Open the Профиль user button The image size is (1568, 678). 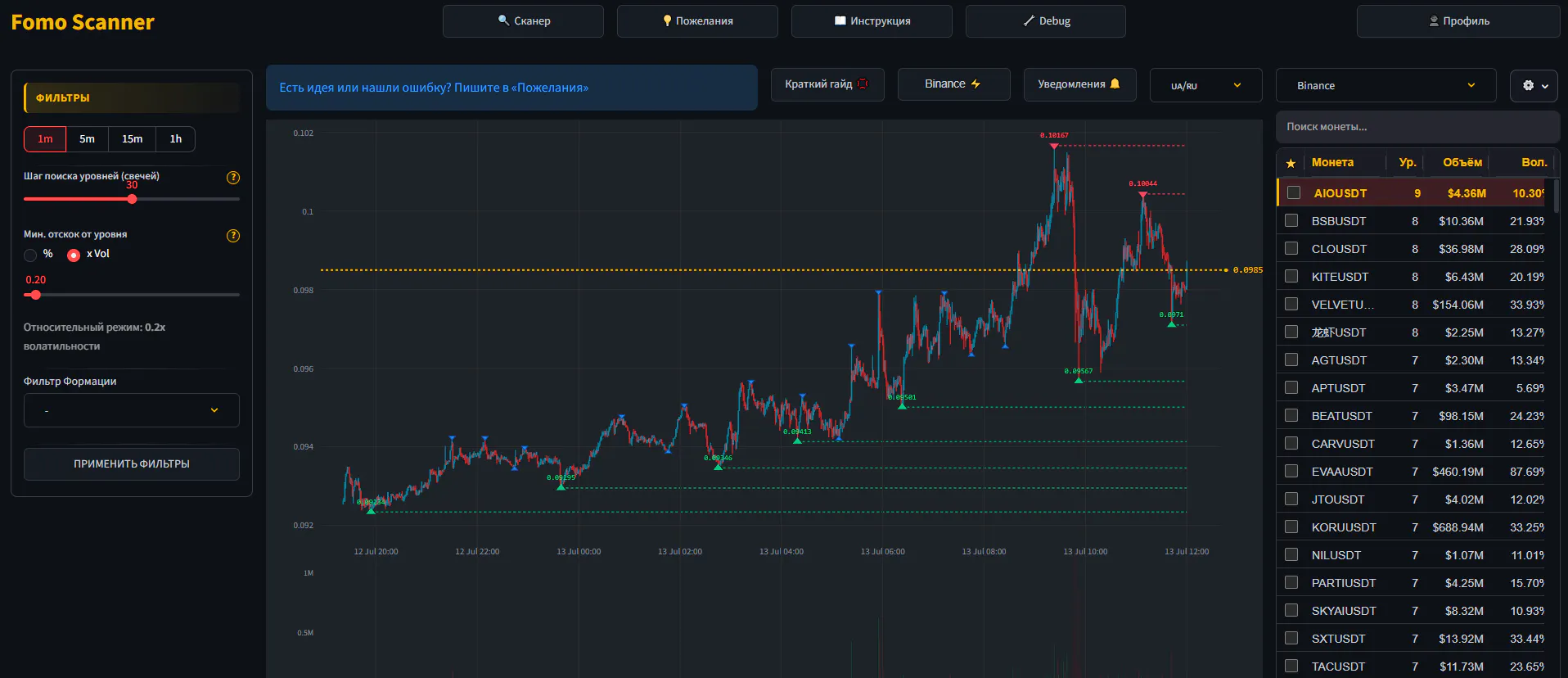point(1458,21)
